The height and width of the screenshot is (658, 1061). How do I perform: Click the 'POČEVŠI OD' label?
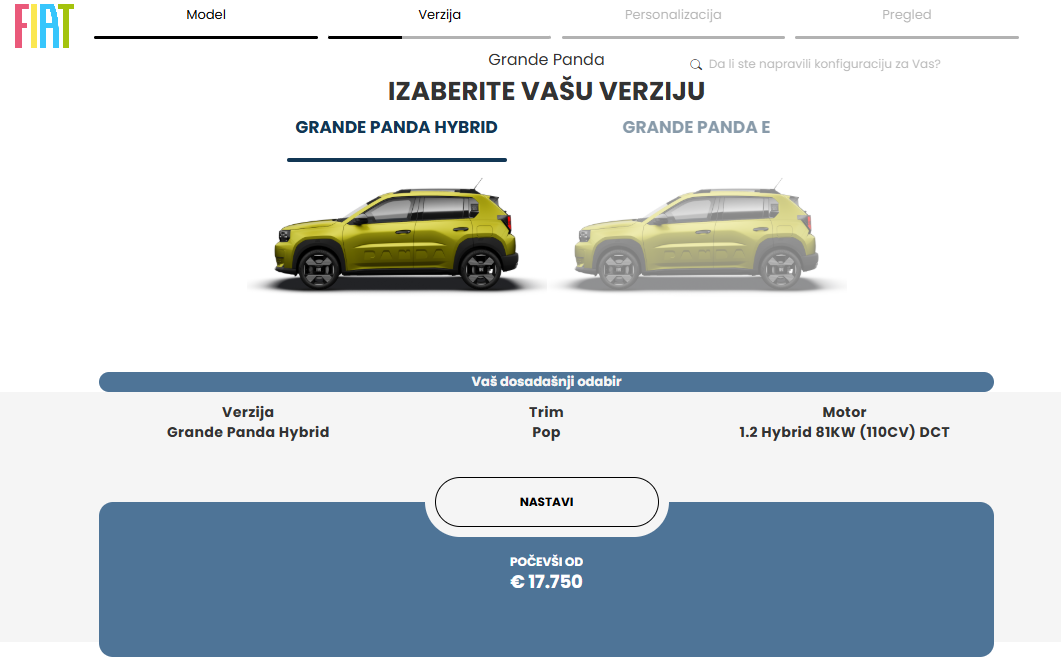coord(546,562)
